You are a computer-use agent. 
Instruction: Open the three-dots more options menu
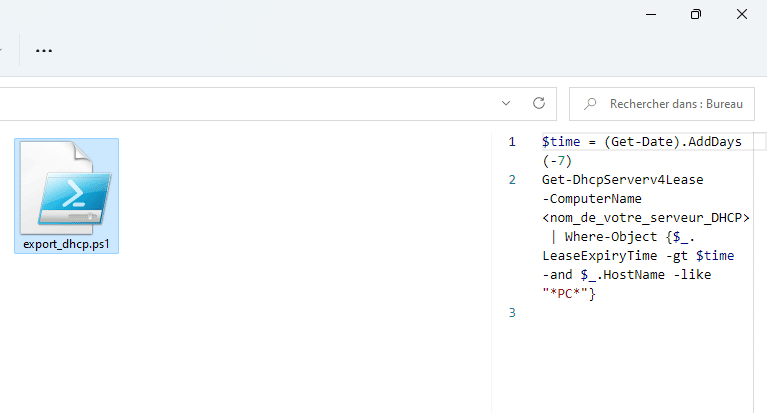[44, 50]
